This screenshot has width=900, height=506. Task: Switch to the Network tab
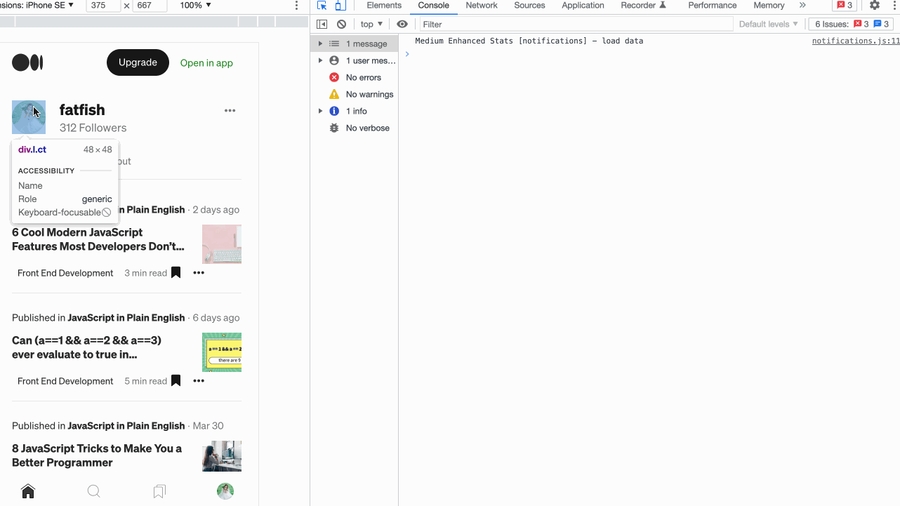(481, 6)
